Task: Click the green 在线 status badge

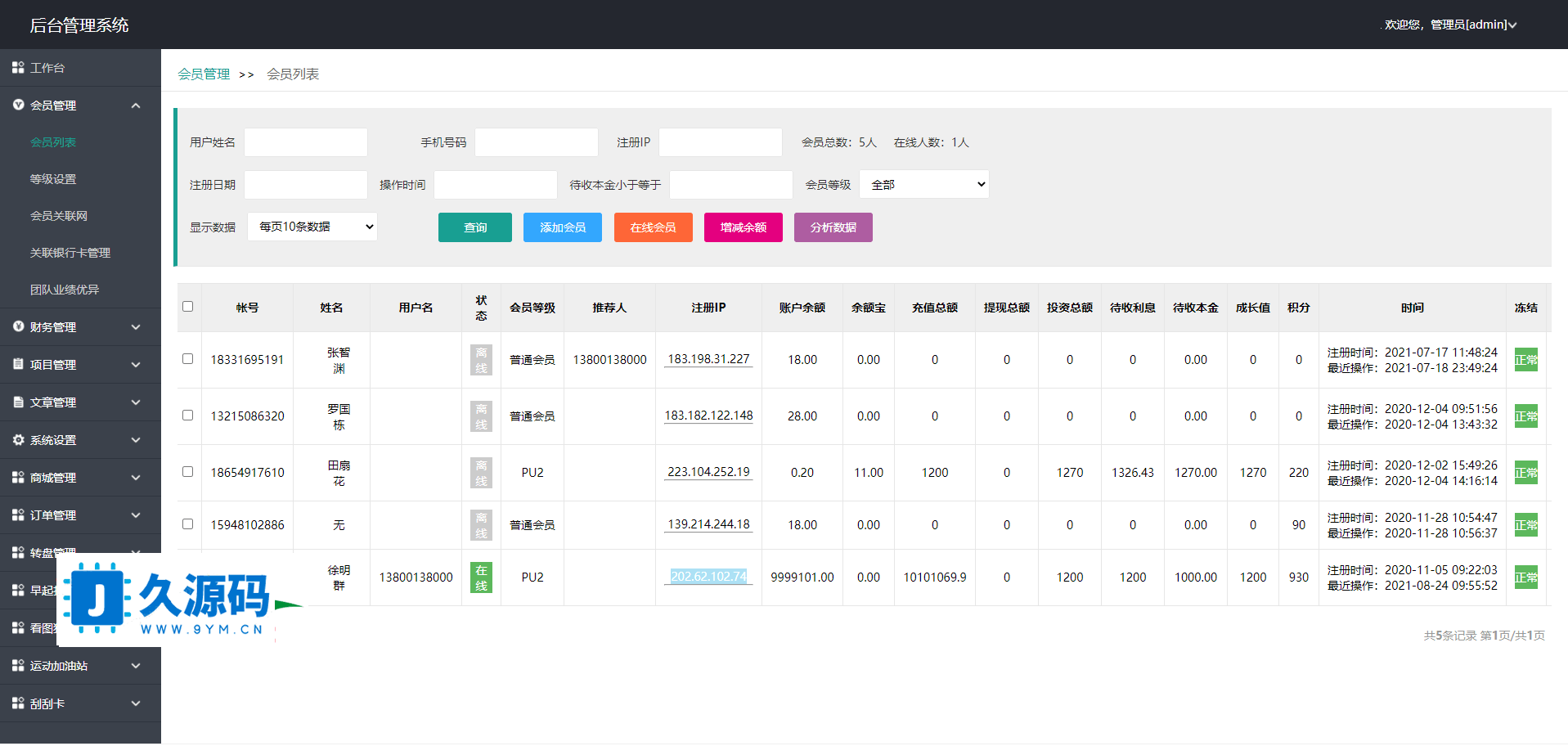Action: (x=481, y=577)
